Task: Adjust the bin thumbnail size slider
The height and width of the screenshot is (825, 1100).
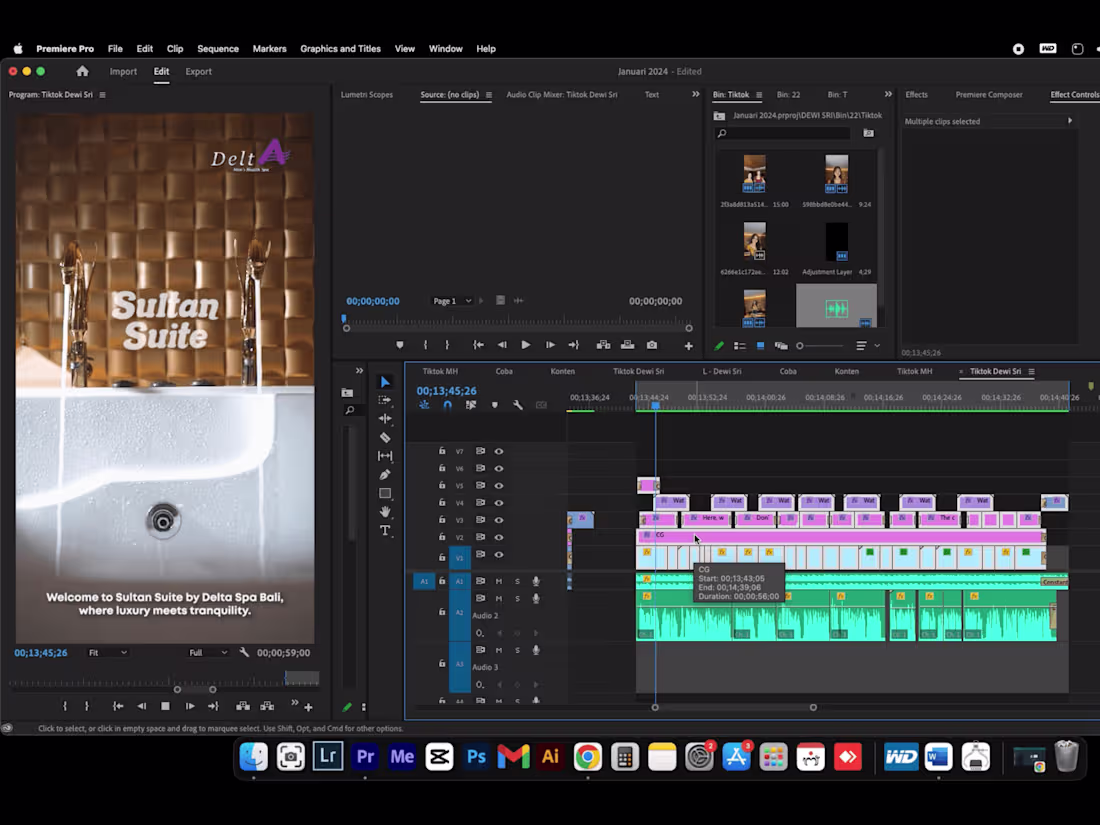Action: pos(819,346)
